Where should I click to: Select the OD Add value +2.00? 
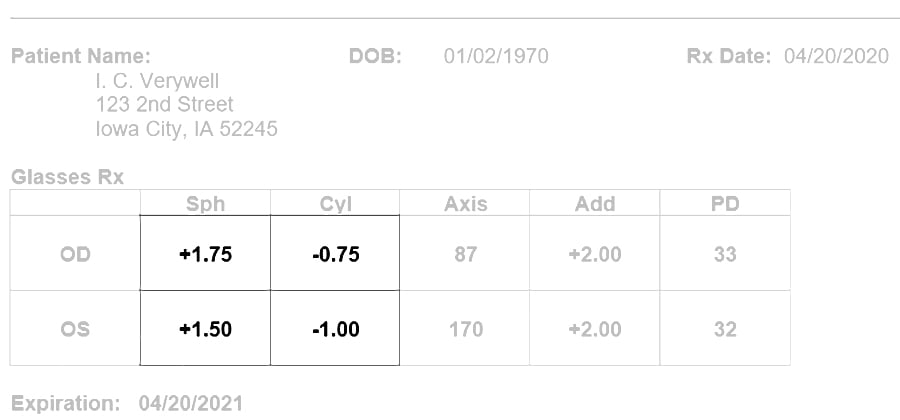click(595, 254)
